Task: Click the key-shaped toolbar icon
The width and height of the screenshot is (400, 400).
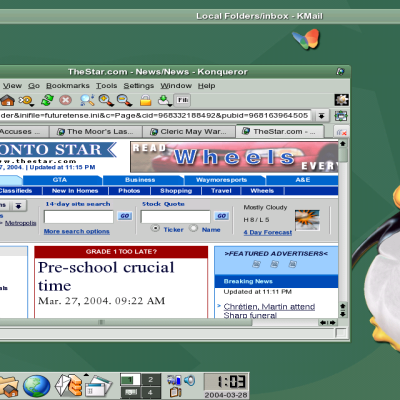Action: coord(26,100)
